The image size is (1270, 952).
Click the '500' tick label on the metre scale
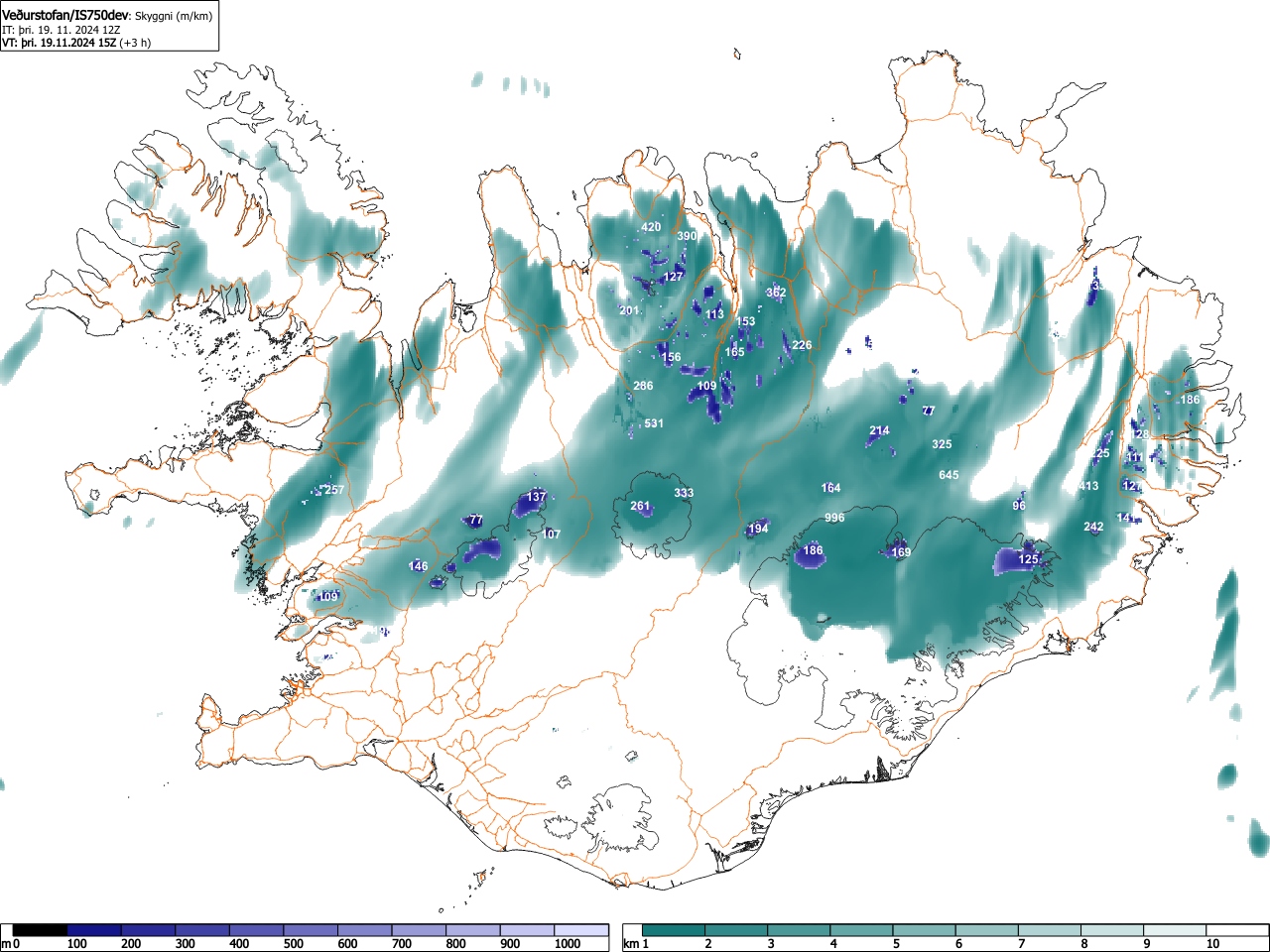(x=293, y=944)
